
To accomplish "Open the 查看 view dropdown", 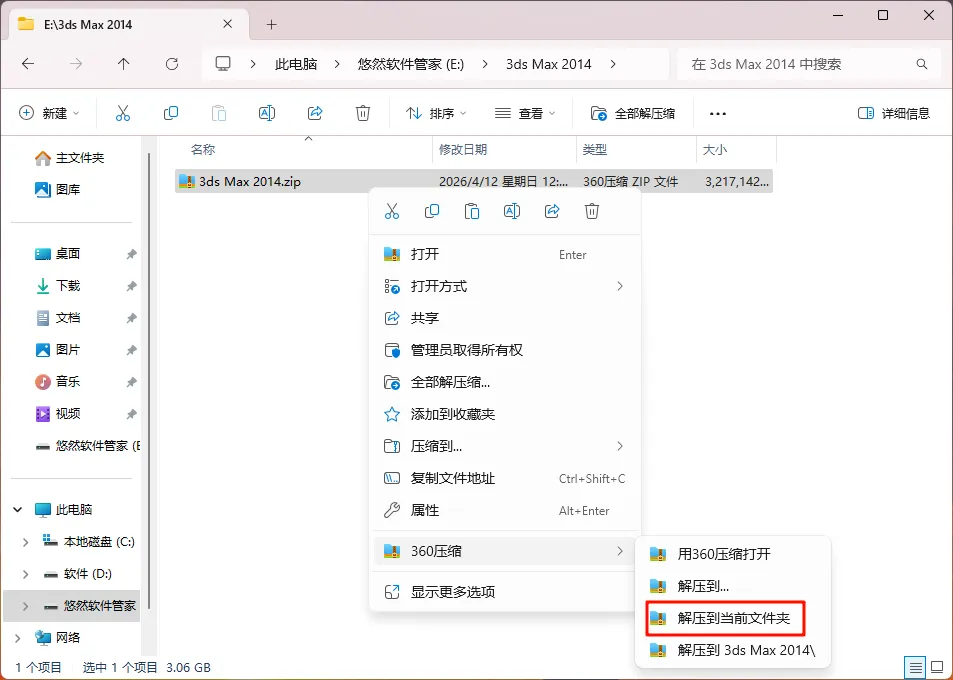I will 525,113.
